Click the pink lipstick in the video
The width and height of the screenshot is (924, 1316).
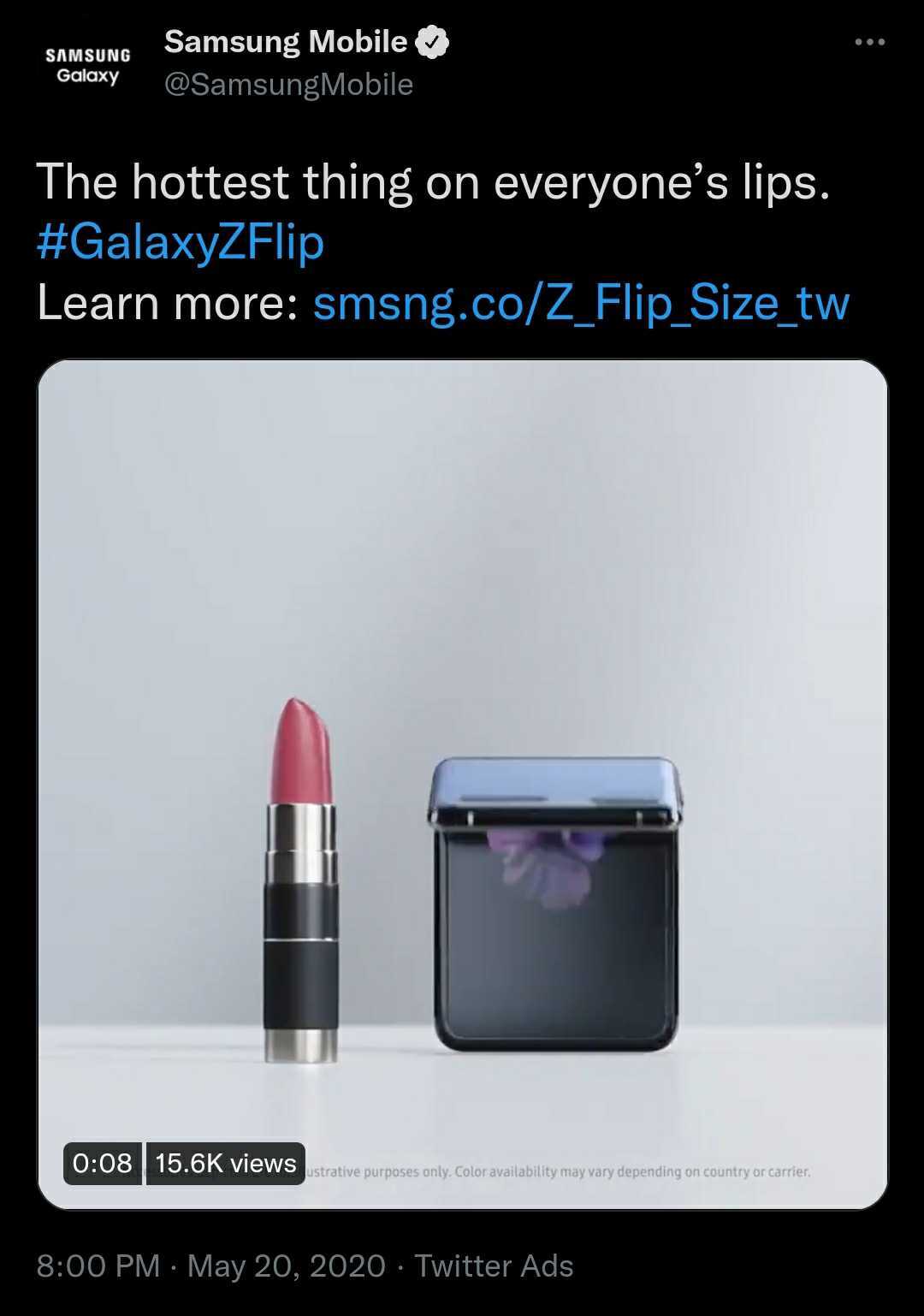tap(299, 880)
